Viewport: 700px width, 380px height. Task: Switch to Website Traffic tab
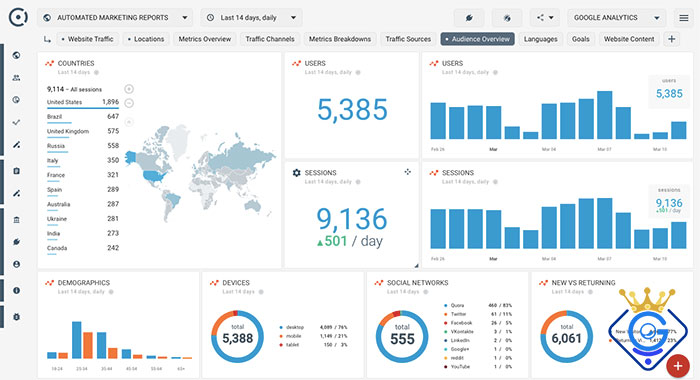coord(88,39)
